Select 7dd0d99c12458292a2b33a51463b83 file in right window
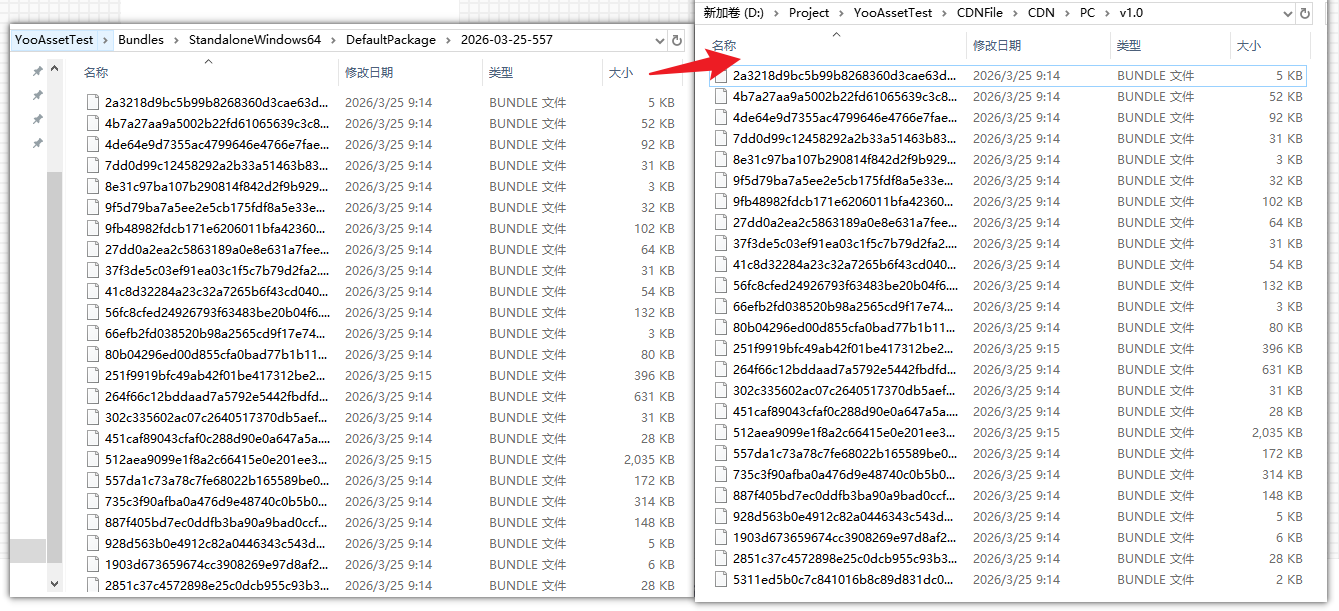This screenshot has width=1339, height=611. coord(844,138)
